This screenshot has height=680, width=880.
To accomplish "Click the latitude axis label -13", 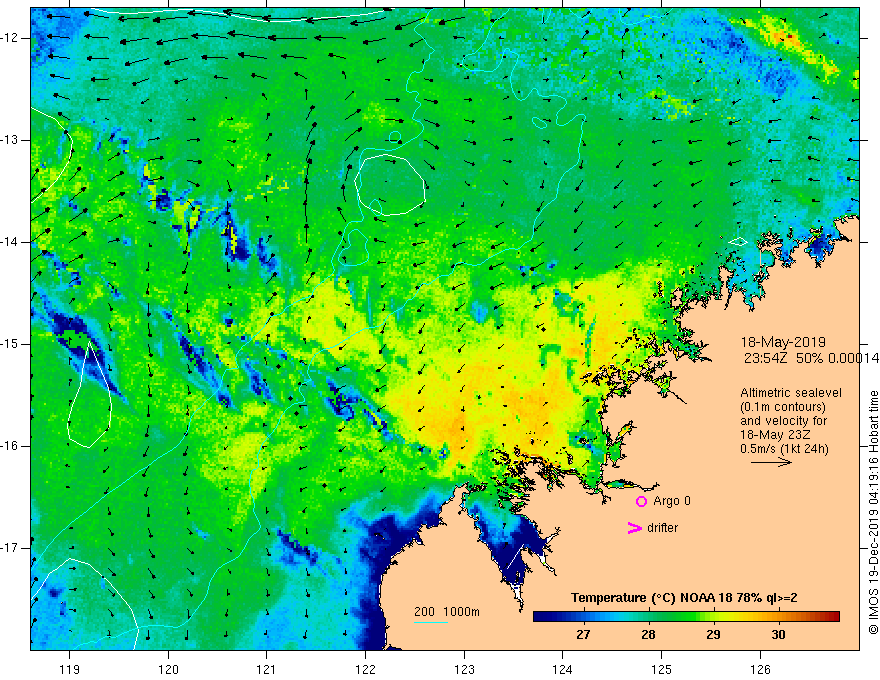I will (x=10, y=140).
